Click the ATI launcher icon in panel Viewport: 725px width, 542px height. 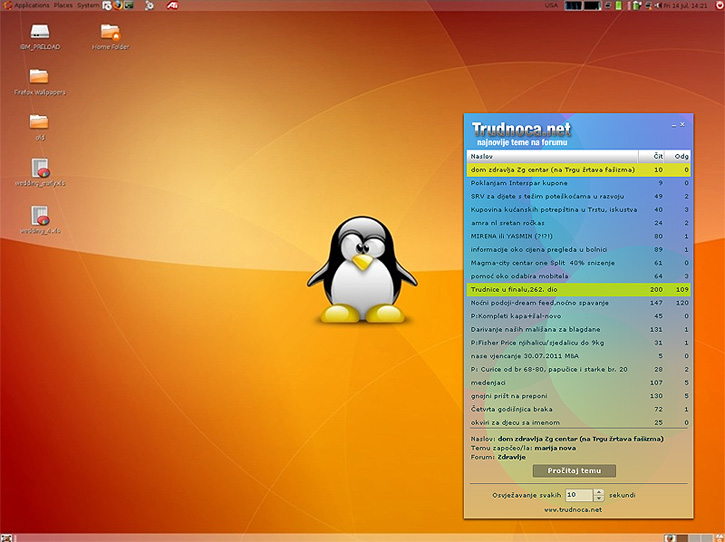coord(172,6)
